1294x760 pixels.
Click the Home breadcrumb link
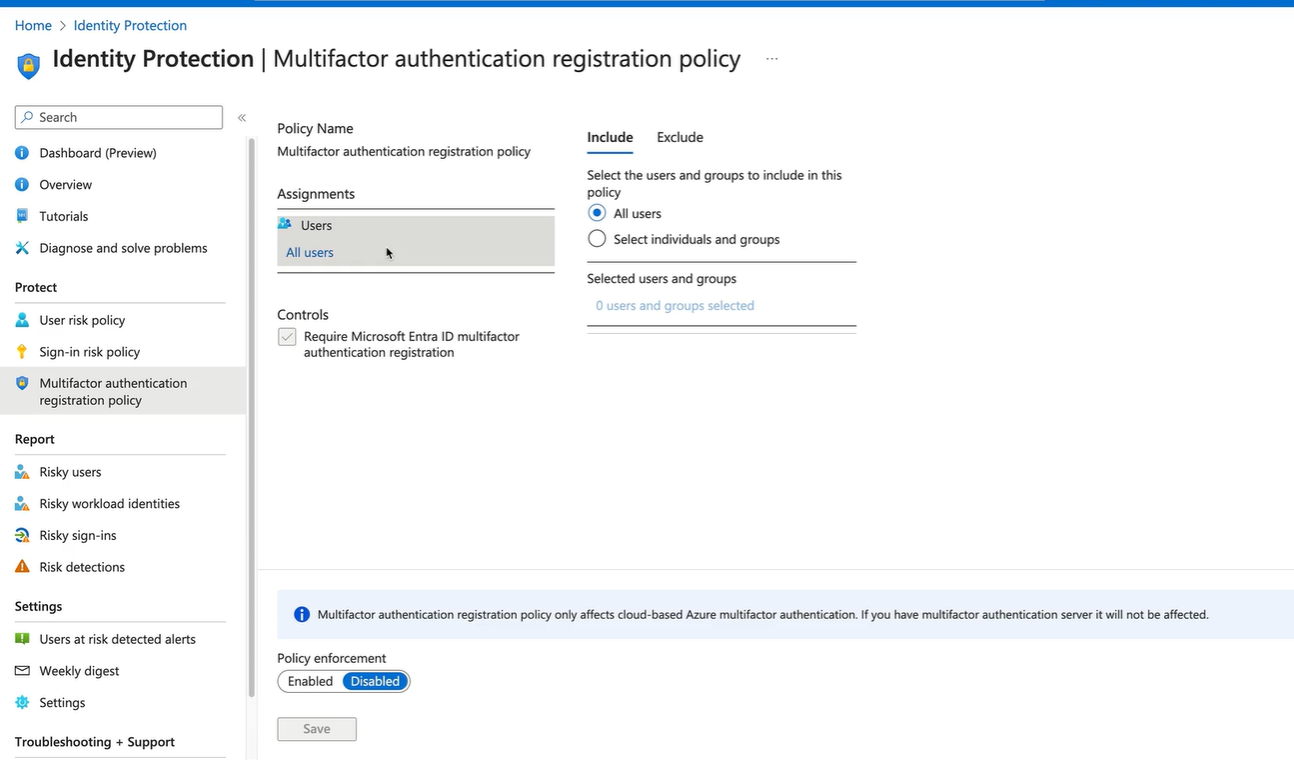click(33, 26)
